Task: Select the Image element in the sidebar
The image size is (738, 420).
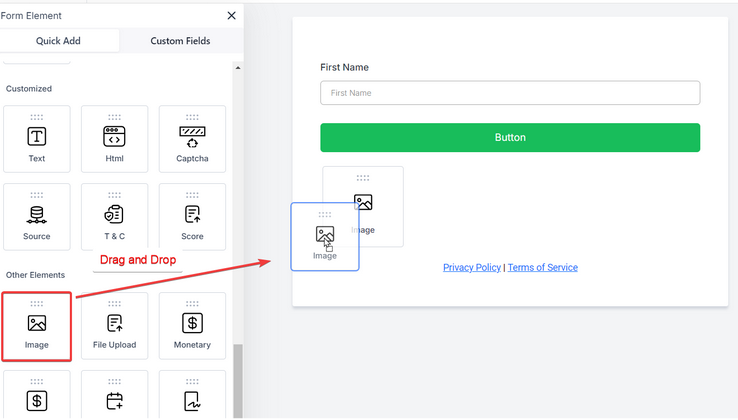Action: pos(37,326)
